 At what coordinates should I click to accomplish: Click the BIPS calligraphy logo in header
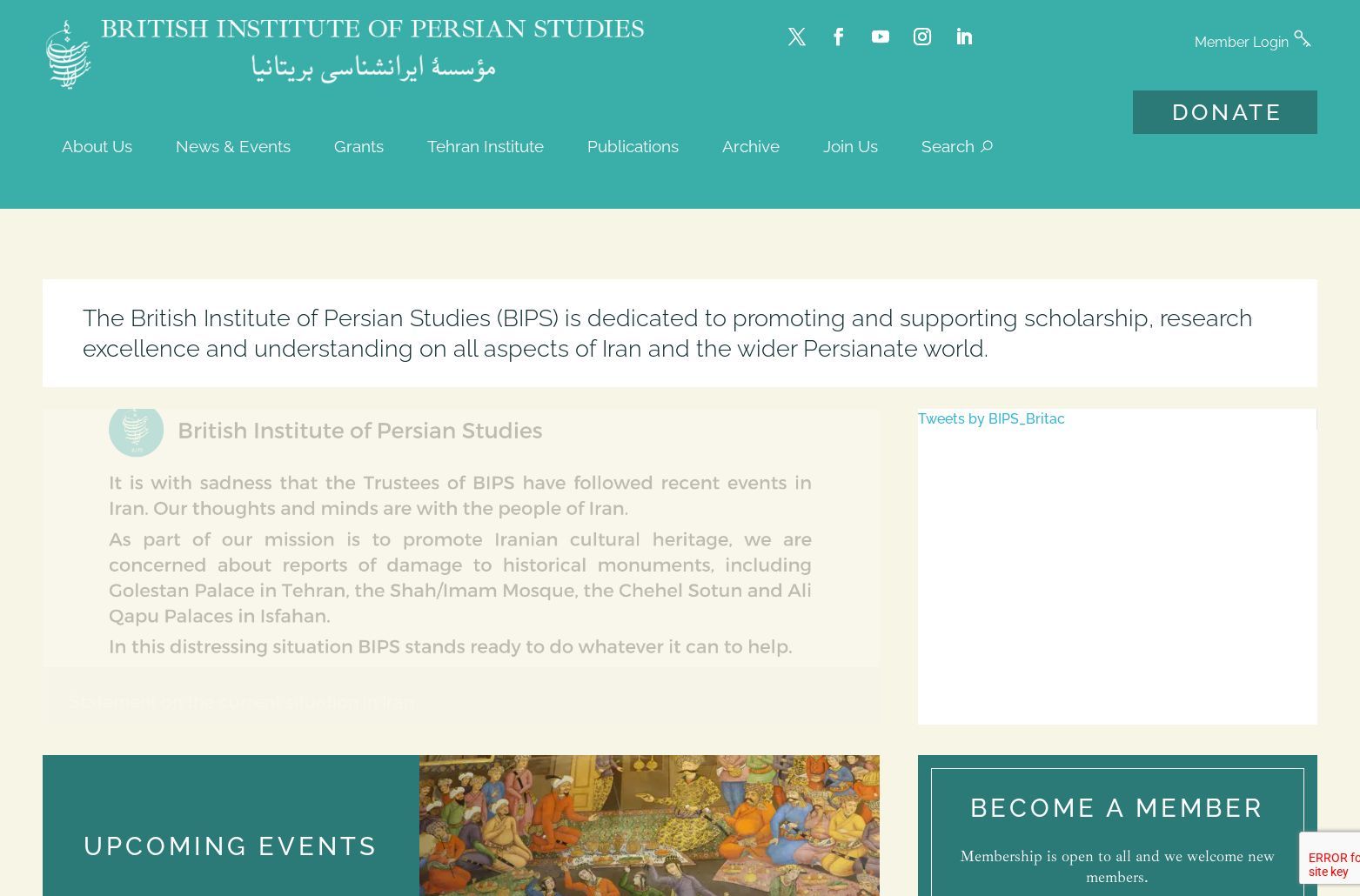[69, 54]
